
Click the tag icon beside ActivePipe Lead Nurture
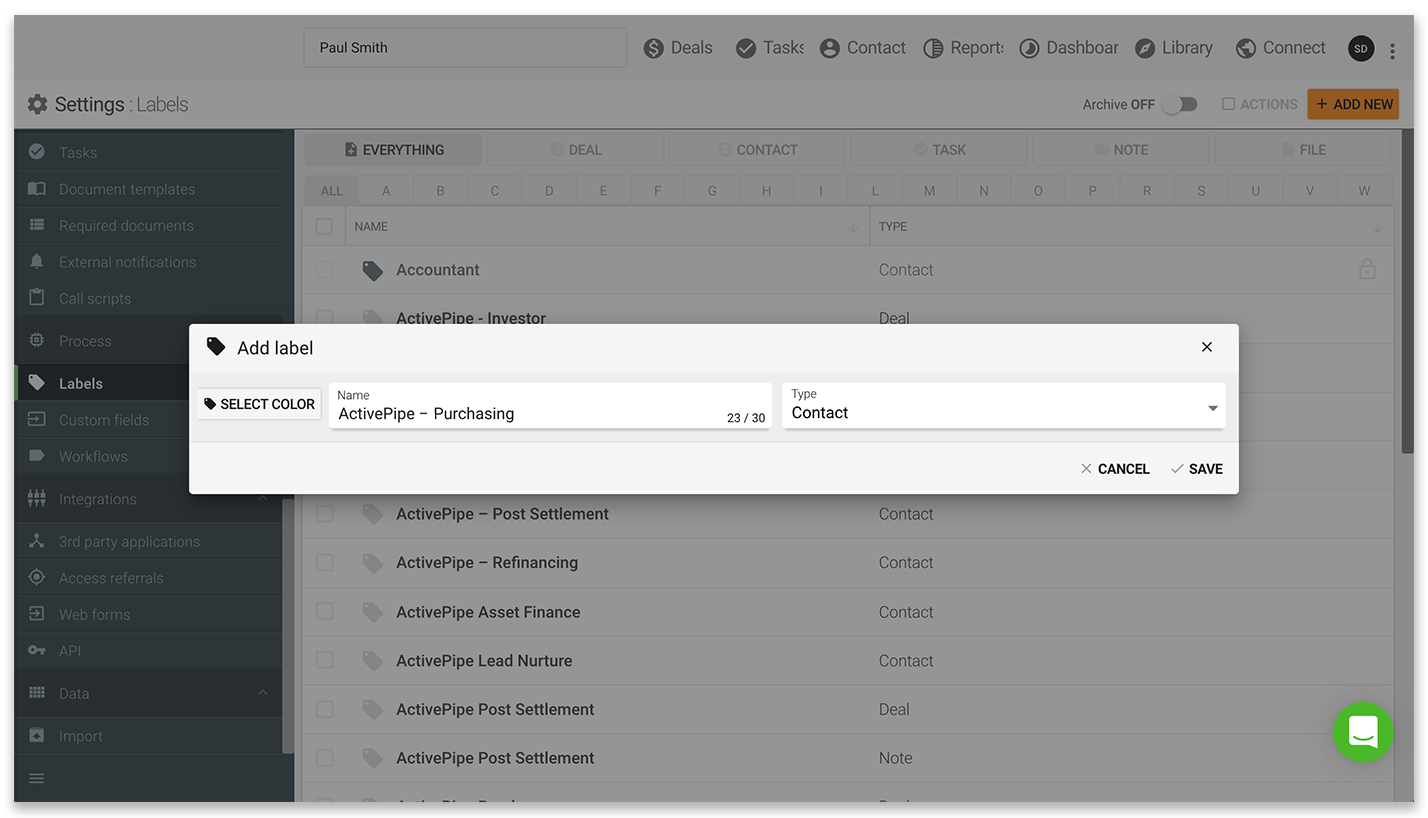point(373,661)
